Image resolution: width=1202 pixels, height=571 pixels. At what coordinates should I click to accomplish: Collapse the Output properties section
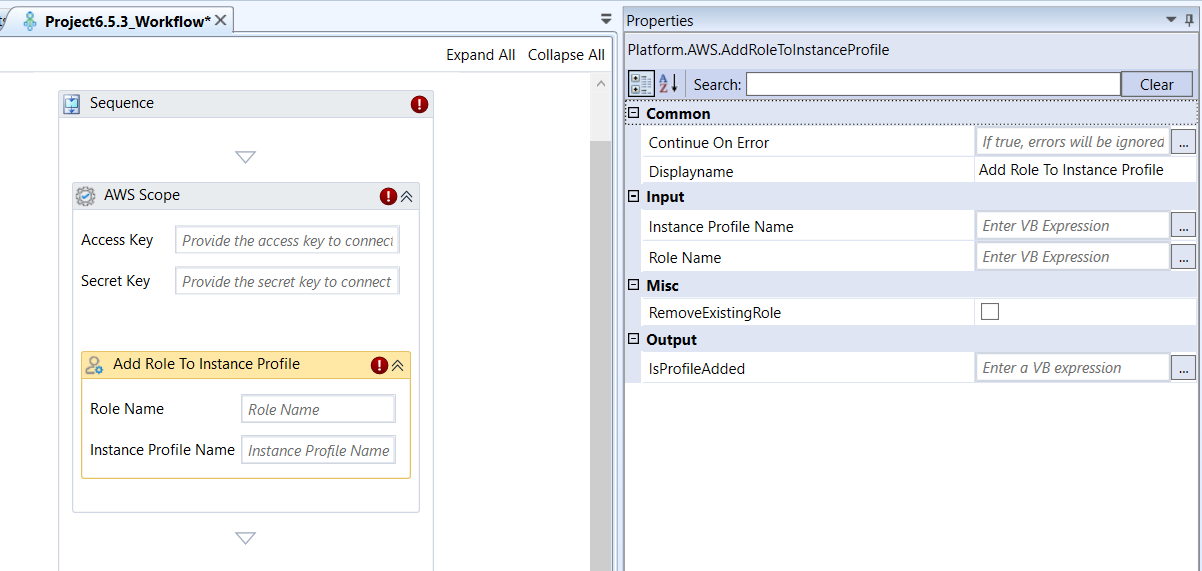point(634,340)
